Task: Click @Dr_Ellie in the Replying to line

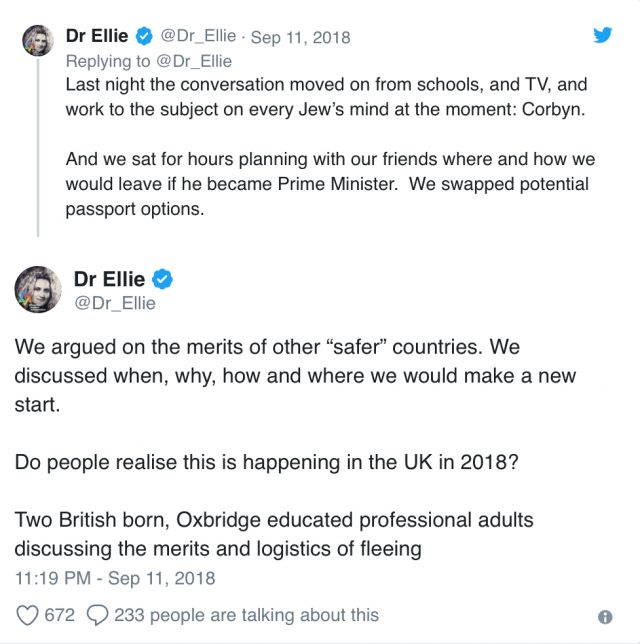Action: 195,61
